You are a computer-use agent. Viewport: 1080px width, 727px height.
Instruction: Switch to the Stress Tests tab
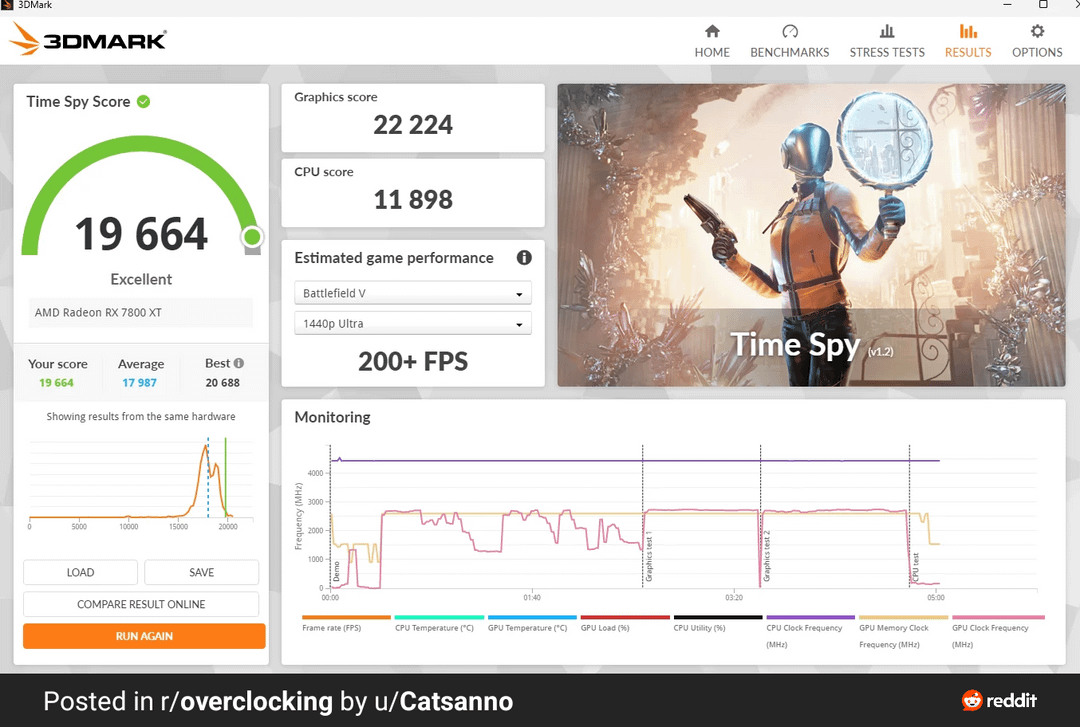tap(886, 41)
